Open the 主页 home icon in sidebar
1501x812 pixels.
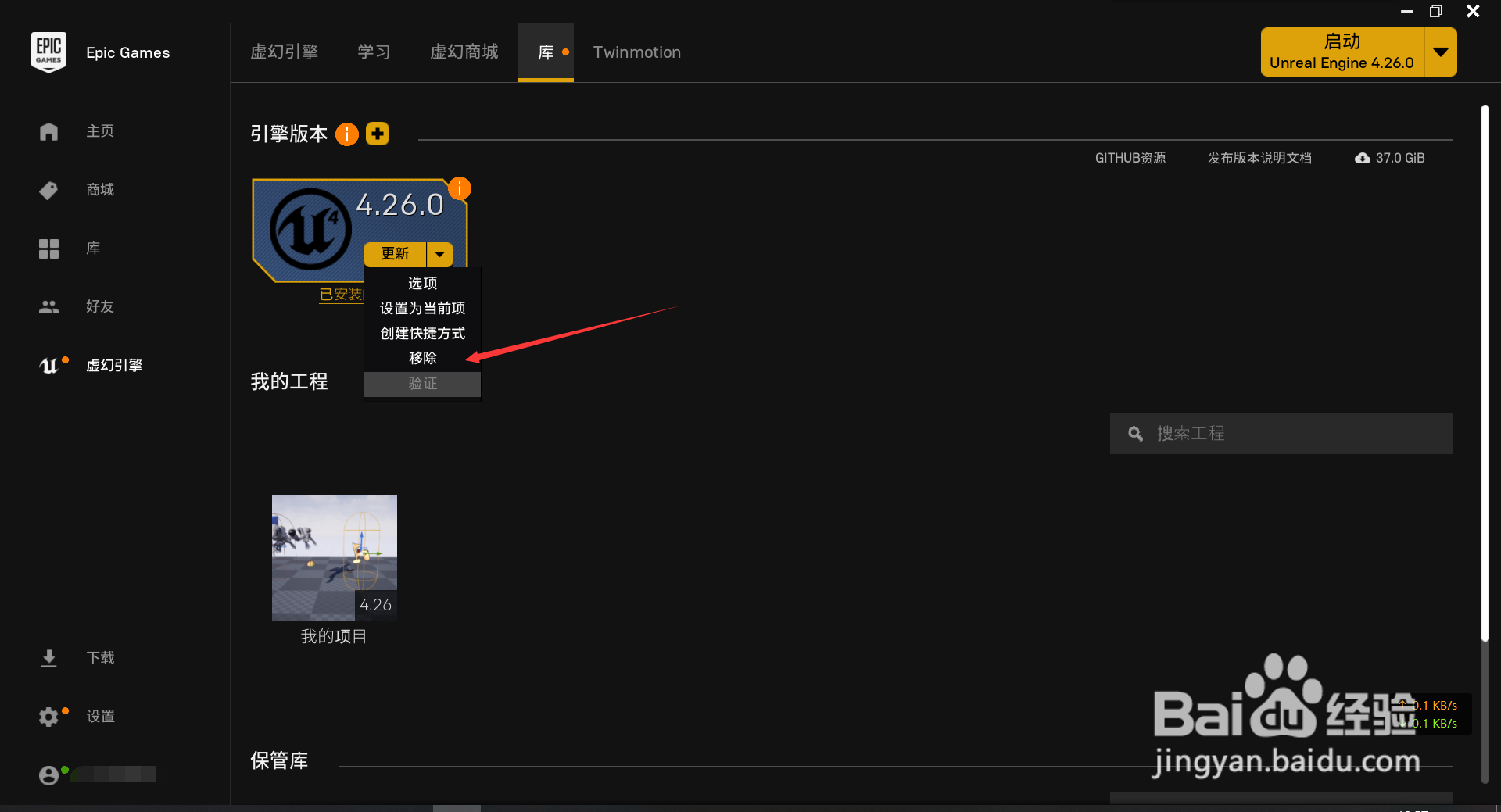point(48,131)
